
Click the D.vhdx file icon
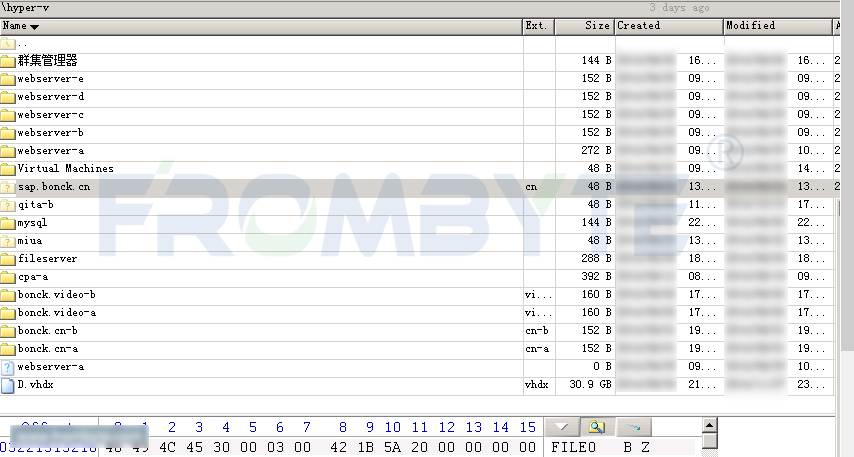[8, 385]
